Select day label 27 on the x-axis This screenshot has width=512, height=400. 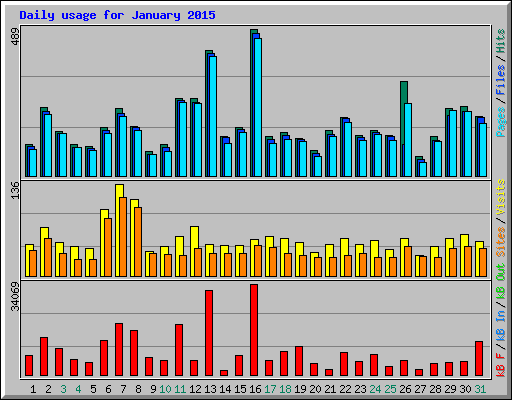[x=420, y=389]
